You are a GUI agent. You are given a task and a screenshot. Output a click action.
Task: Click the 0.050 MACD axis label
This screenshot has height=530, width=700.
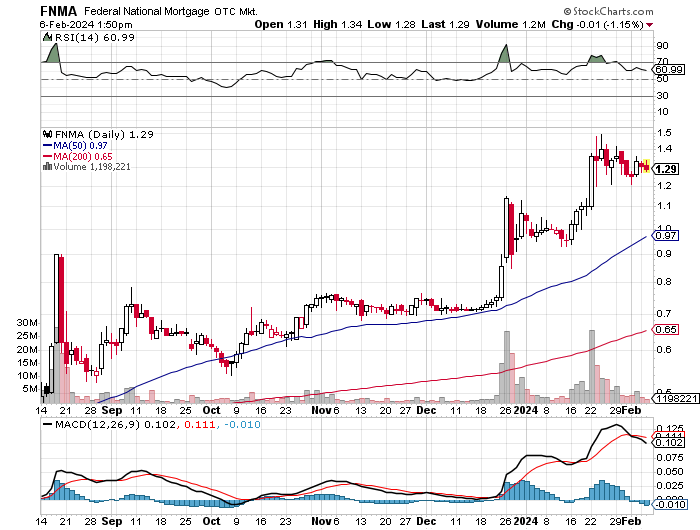pyautogui.click(x=670, y=472)
